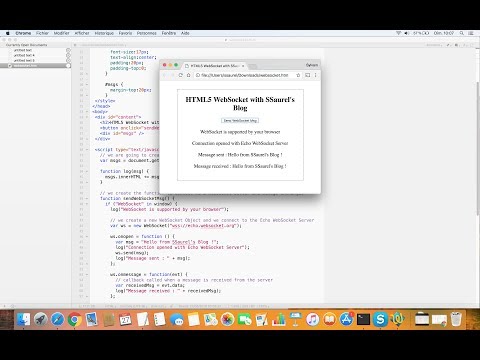This screenshot has width=480, height=360.
Task: Open the Chrome application menu
Action: [23, 33]
